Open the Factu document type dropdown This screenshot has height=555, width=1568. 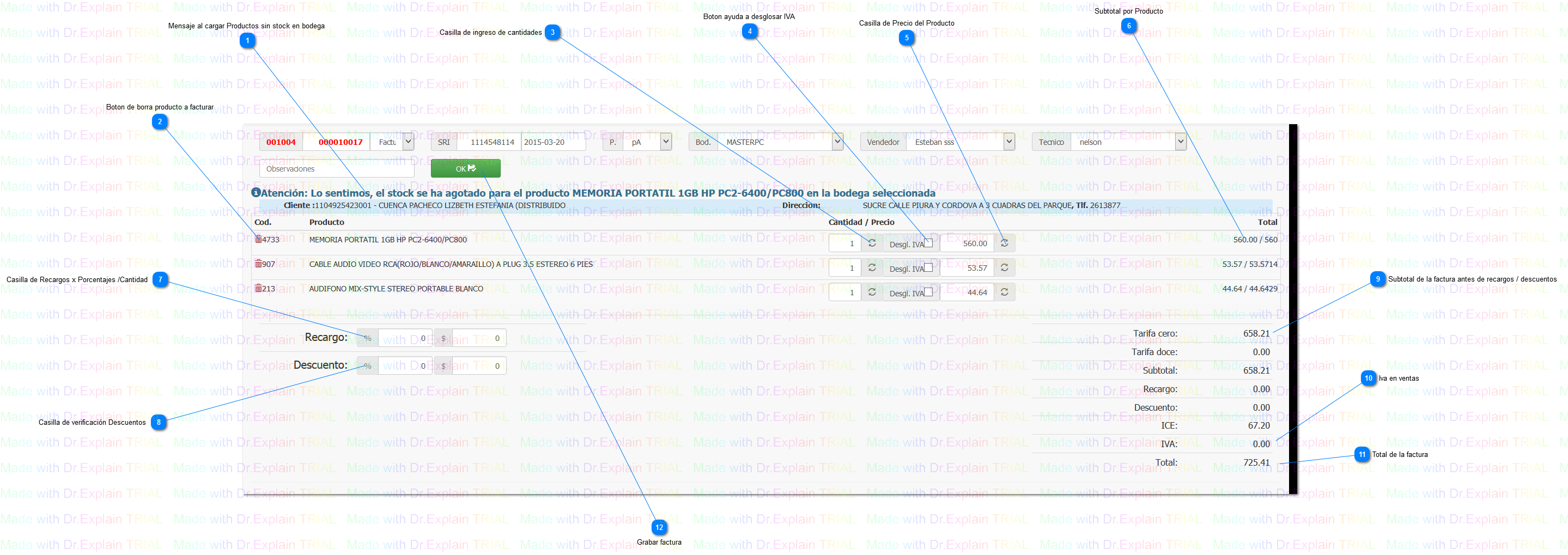pos(409,142)
